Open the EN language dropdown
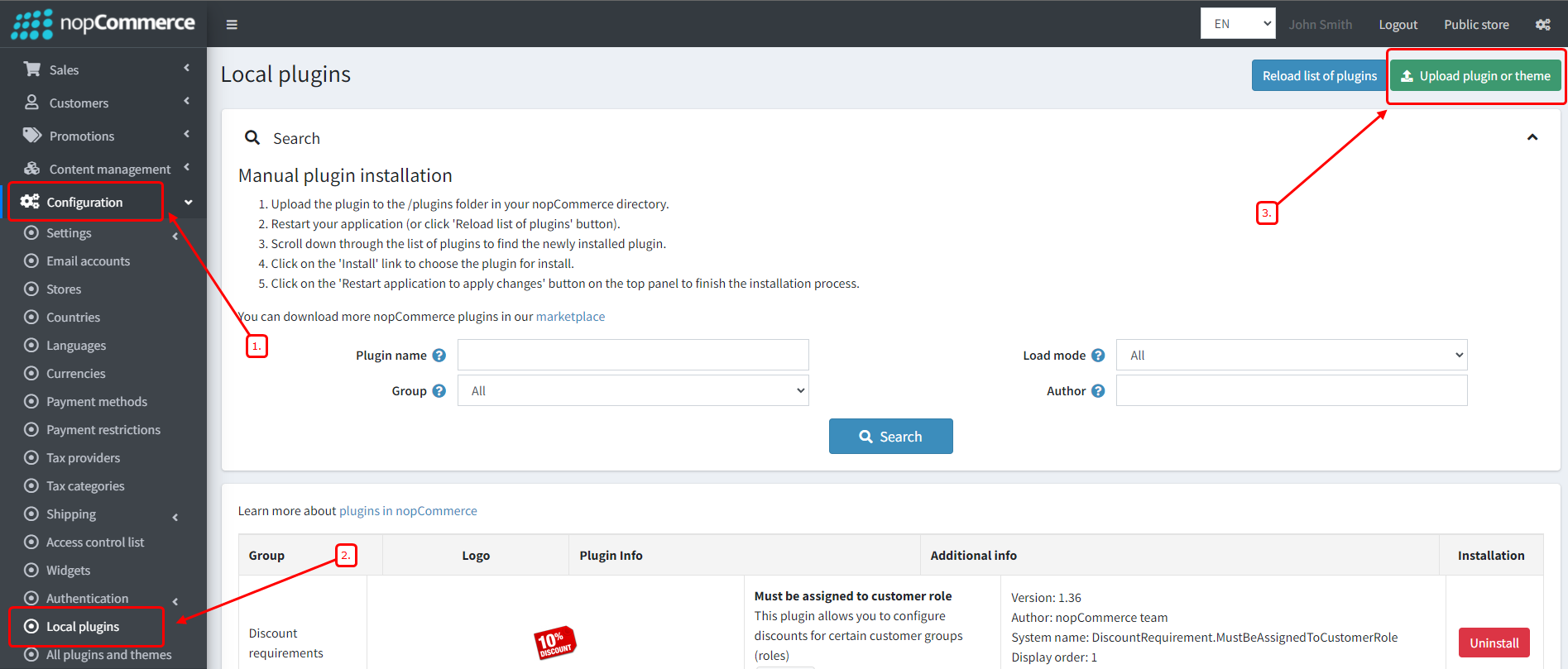Viewport: 1568px width, 669px height. click(1238, 23)
